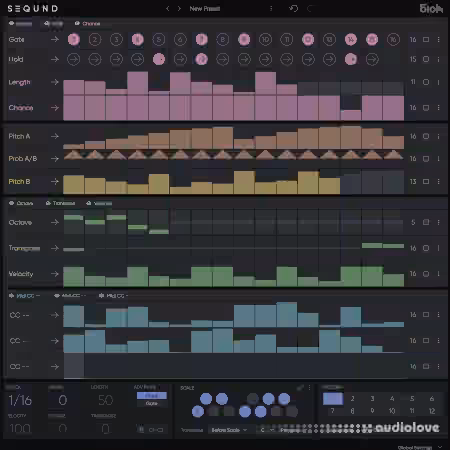450x450 pixels.
Task: Switch to the Octave tab
Action: [x=21, y=203]
